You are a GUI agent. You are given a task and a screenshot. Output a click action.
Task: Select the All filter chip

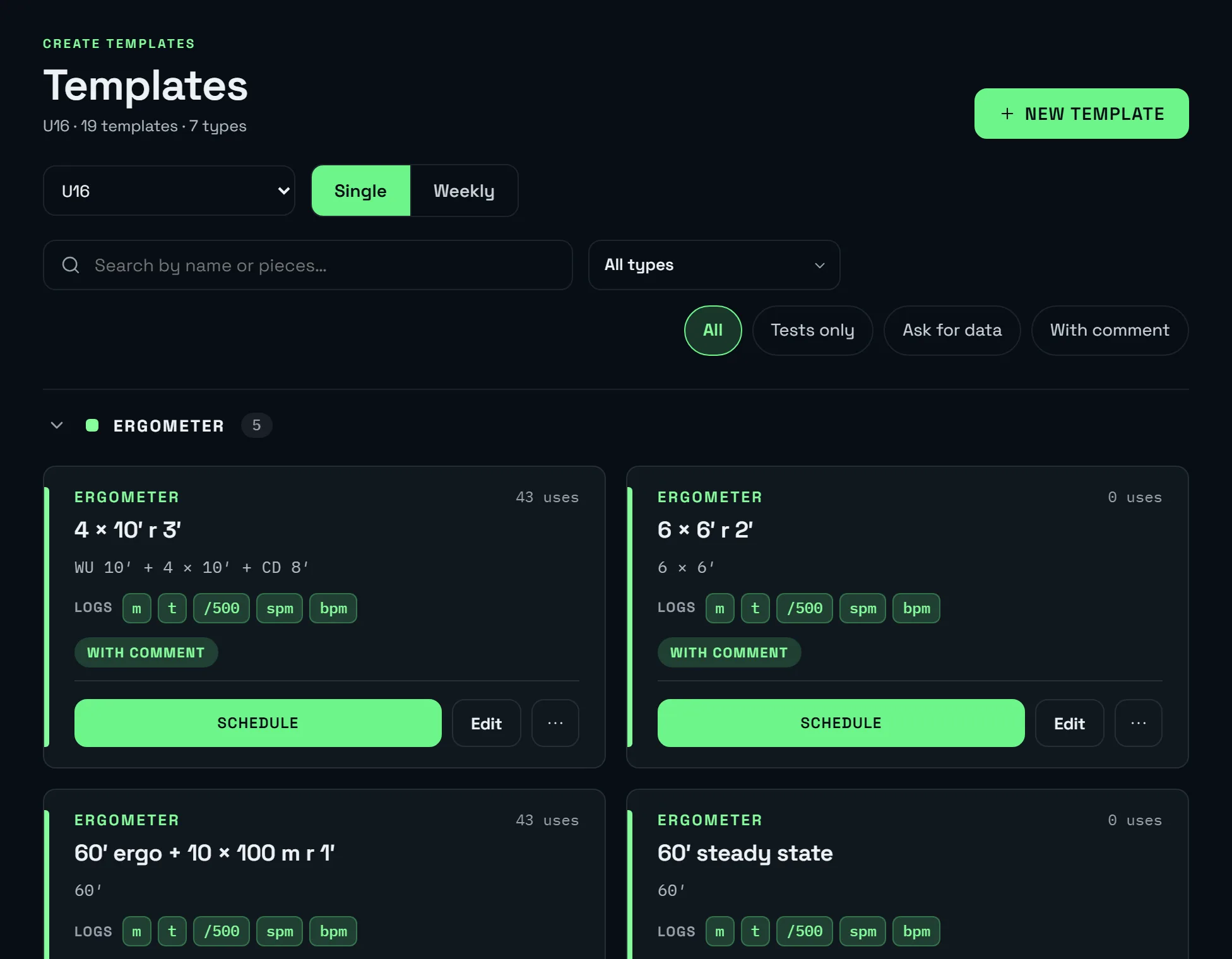713,331
